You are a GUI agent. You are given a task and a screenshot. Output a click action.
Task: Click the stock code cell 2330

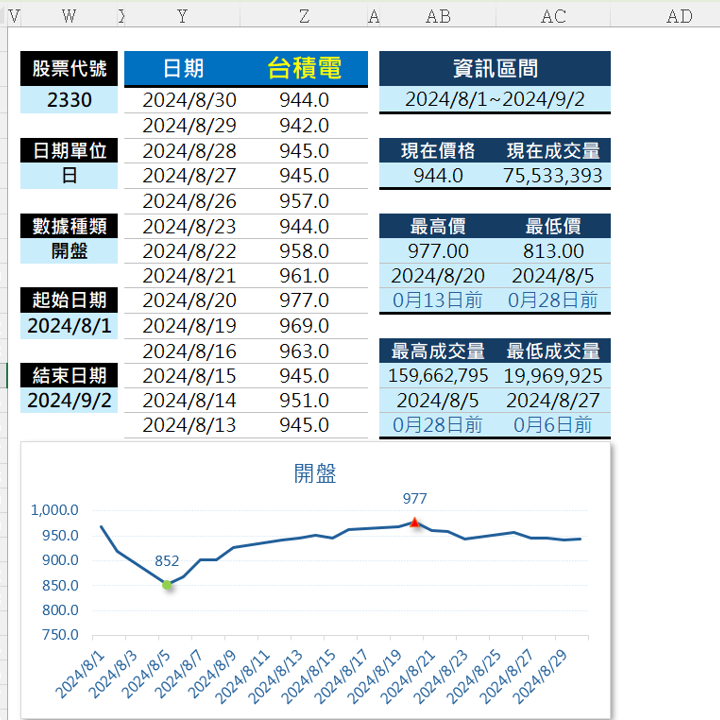click(x=69, y=100)
